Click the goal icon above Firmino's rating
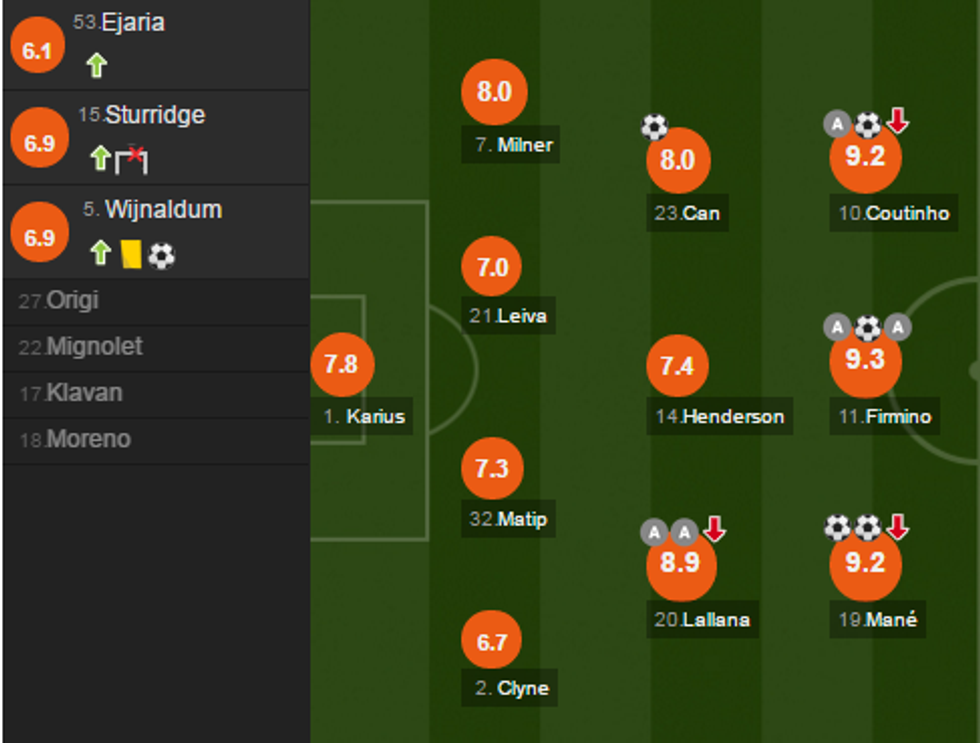 [867, 327]
